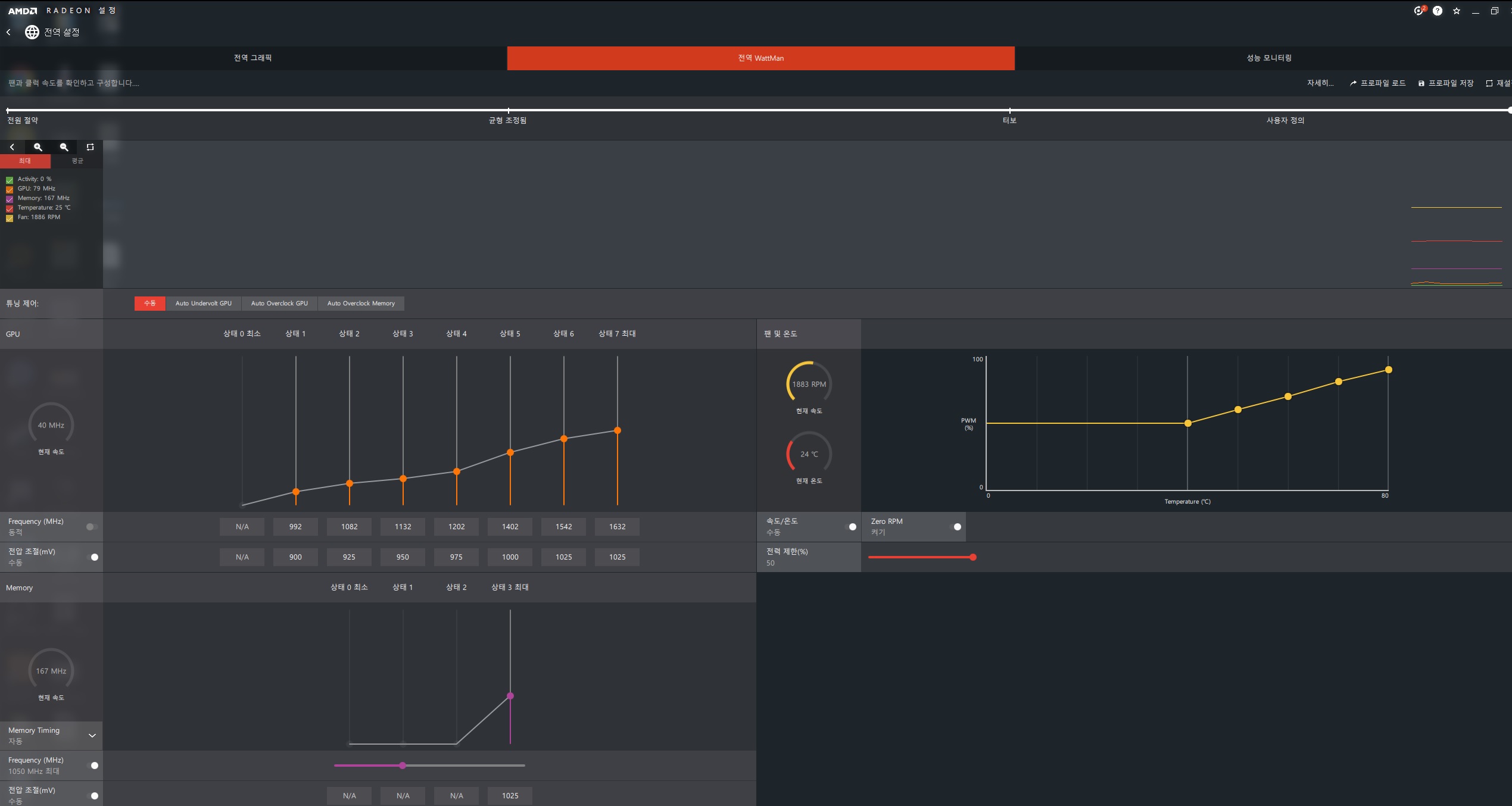Switch to 성능 모니터링 tab
This screenshot has width=1512, height=806.
(x=1268, y=58)
